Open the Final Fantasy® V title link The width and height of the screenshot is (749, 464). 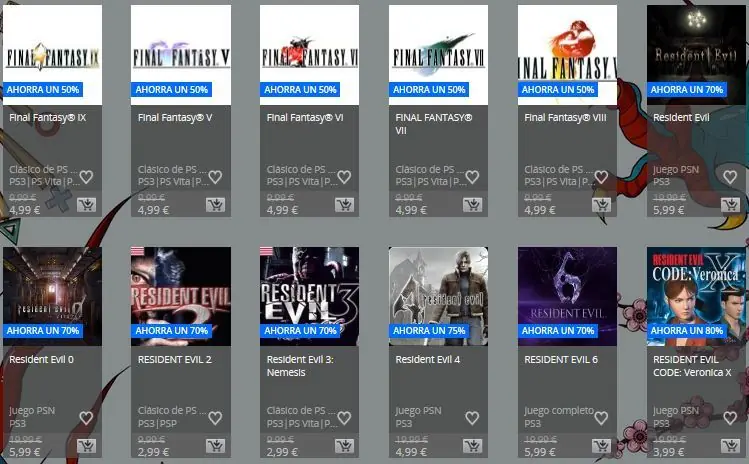(x=175, y=118)
